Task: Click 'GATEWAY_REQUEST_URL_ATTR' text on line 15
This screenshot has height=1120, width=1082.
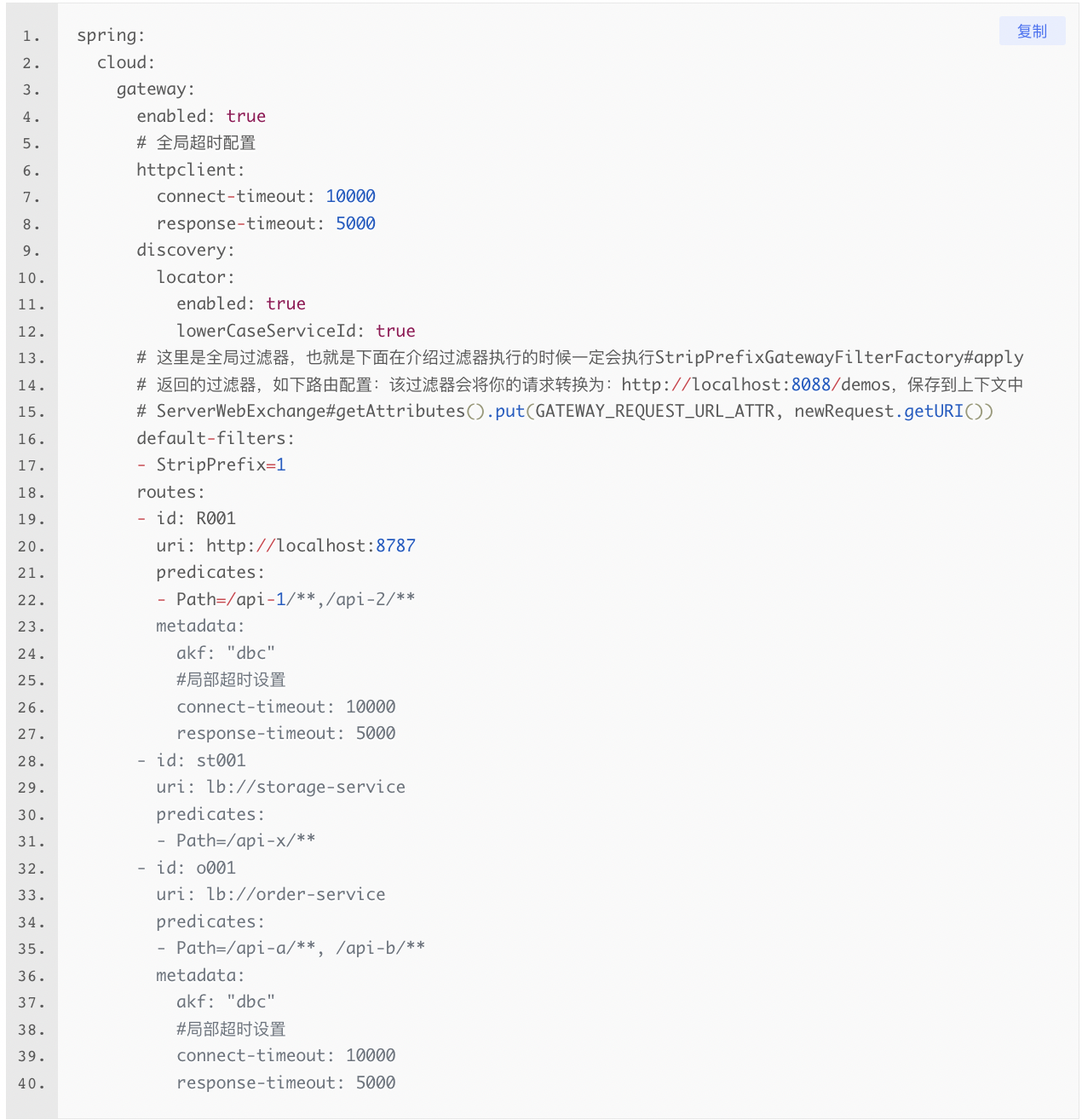Action: (x=654, y=412)
